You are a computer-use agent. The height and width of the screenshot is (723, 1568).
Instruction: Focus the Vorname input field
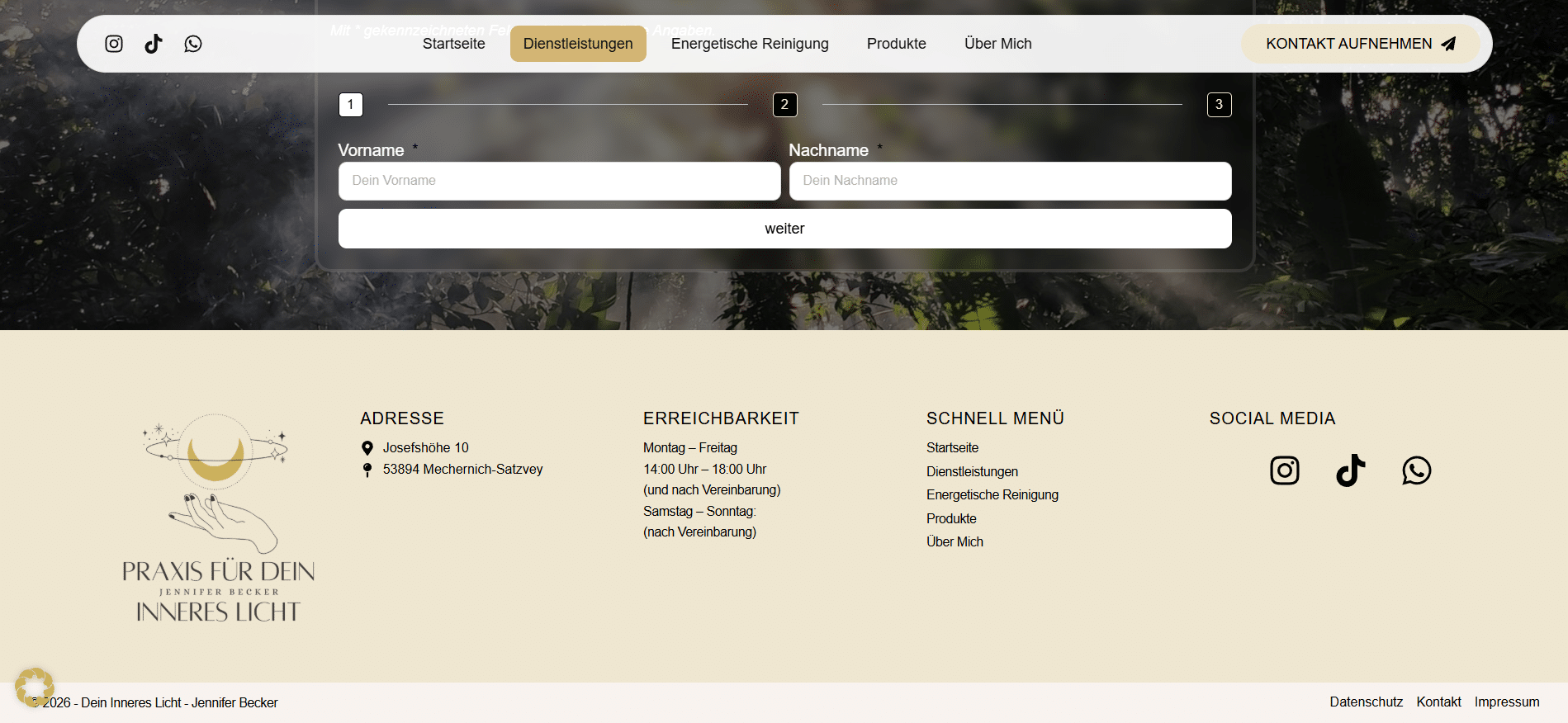pyautogui.click(x=559, y=181)
